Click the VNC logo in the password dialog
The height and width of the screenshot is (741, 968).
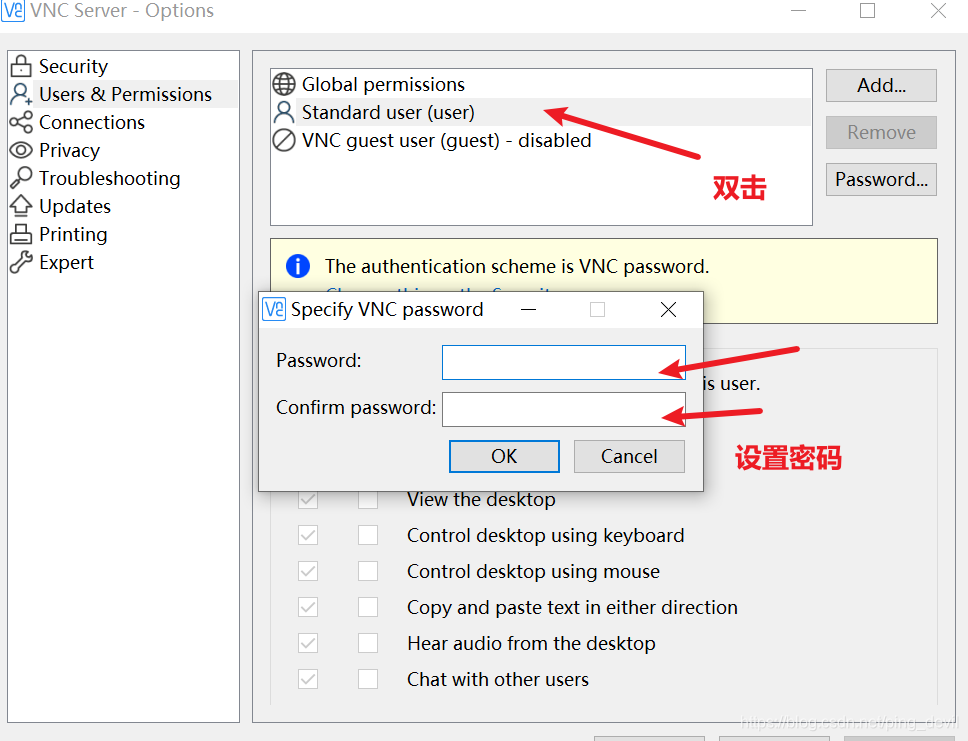(271, 309)
